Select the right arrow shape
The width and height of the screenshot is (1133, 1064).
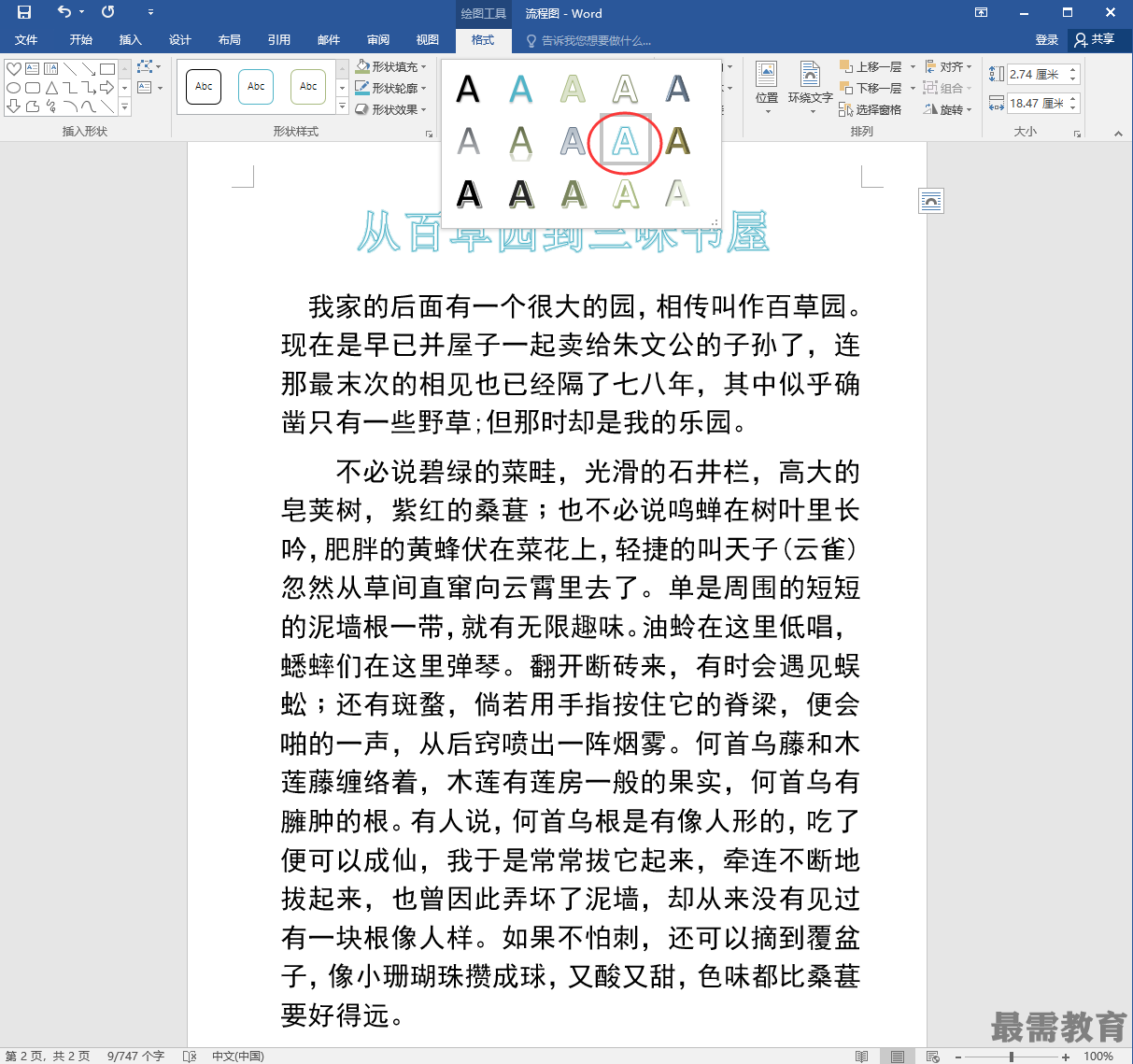point(107,88)
